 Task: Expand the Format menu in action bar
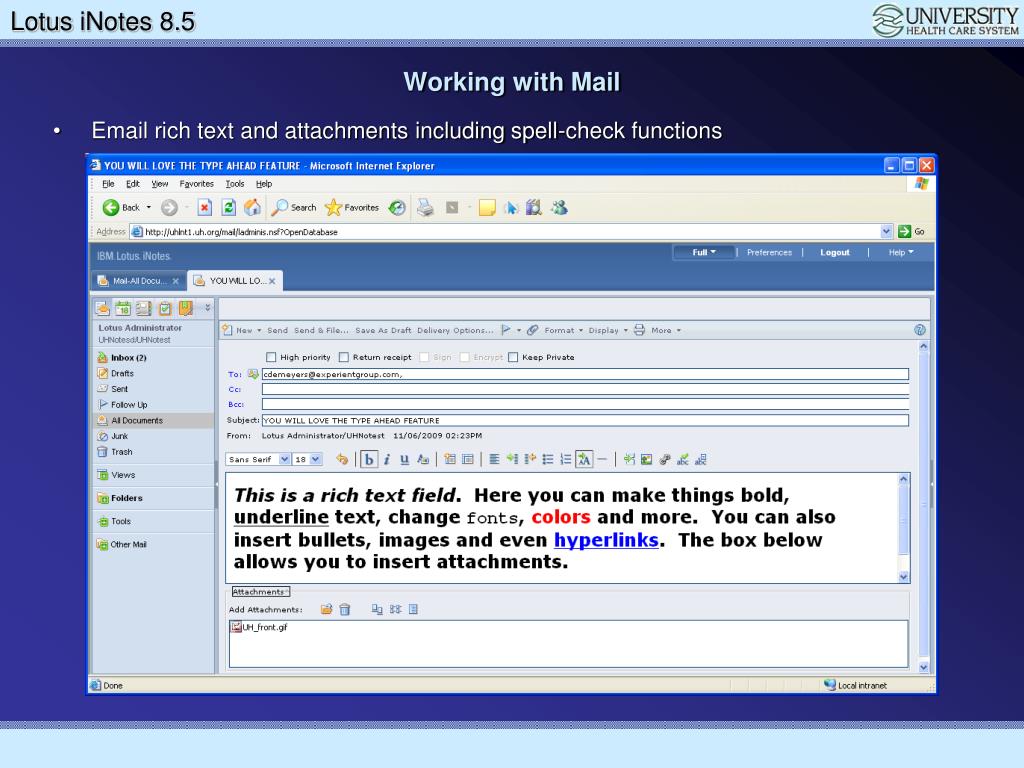point(564,330)
